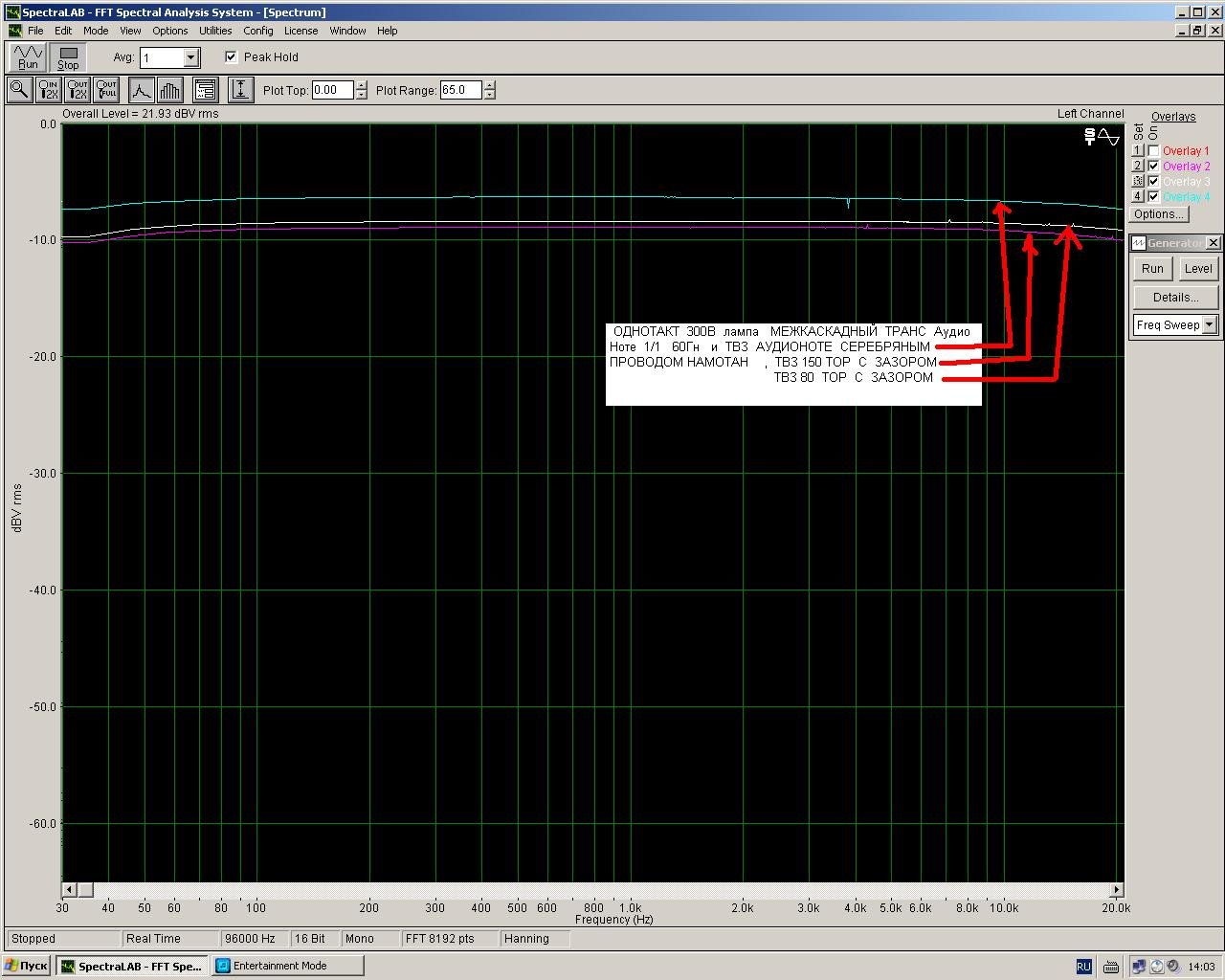Click the Plot Top input field

[x=332, y=90]
